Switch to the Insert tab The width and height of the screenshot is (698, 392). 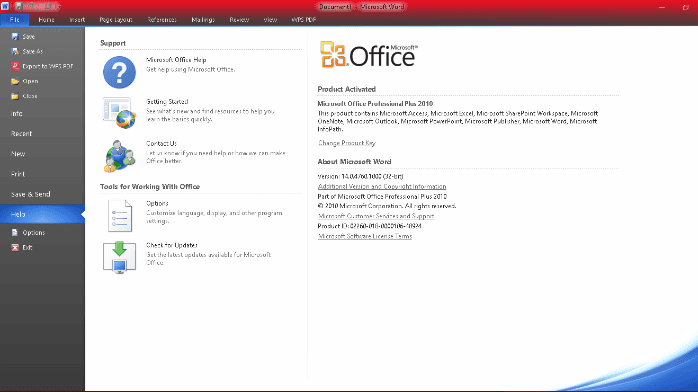point(77,20)
